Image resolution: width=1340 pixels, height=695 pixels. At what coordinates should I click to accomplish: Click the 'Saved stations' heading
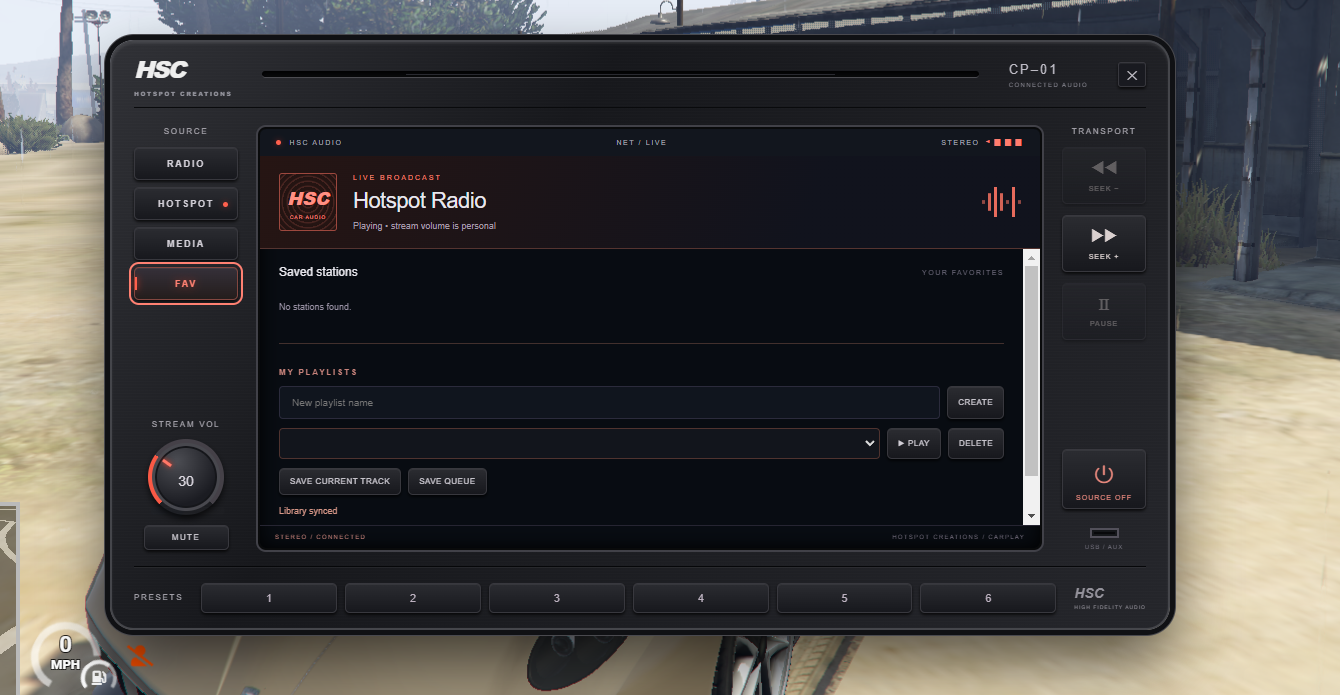point(318,272)
